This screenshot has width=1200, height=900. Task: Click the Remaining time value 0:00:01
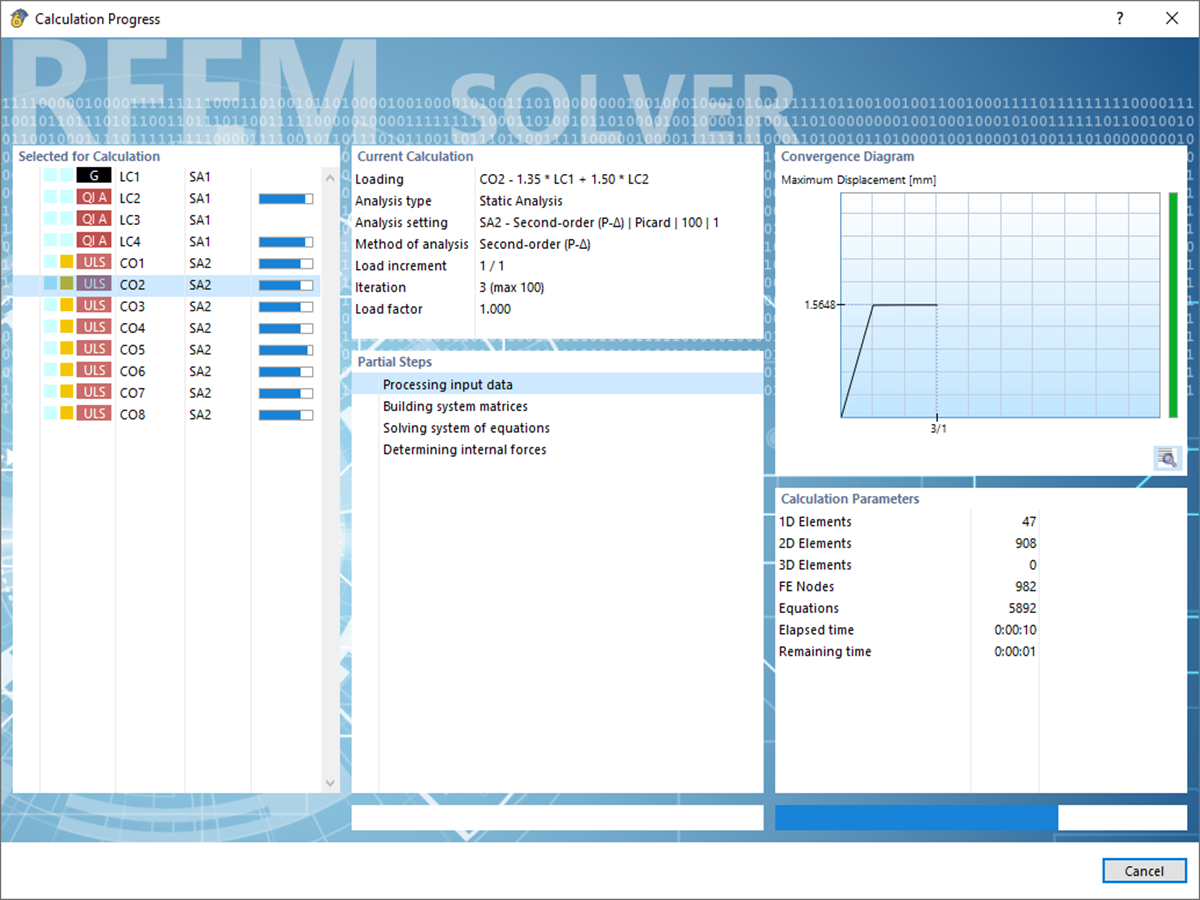coord(1015,651)
